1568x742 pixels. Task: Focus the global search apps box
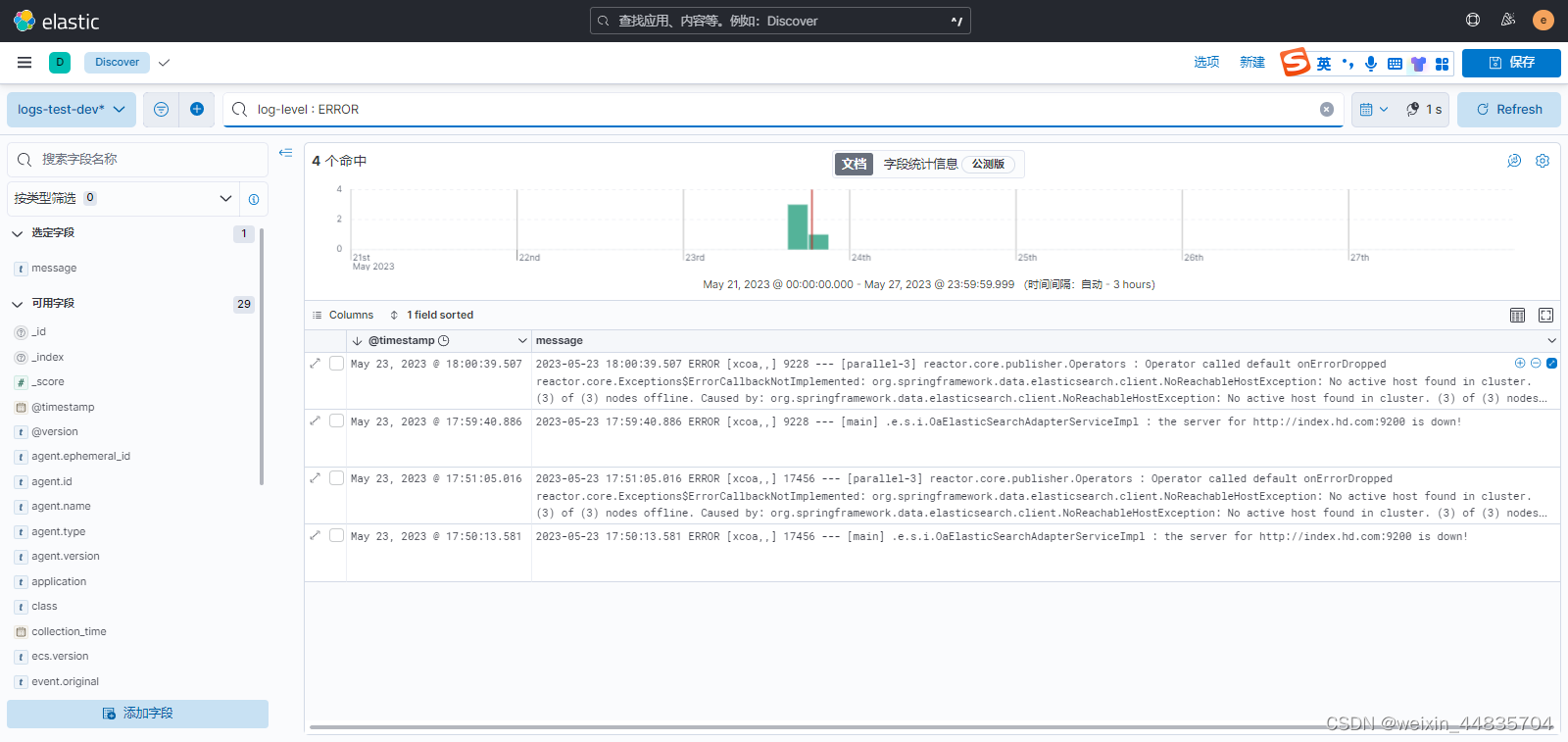click(780, 21)
